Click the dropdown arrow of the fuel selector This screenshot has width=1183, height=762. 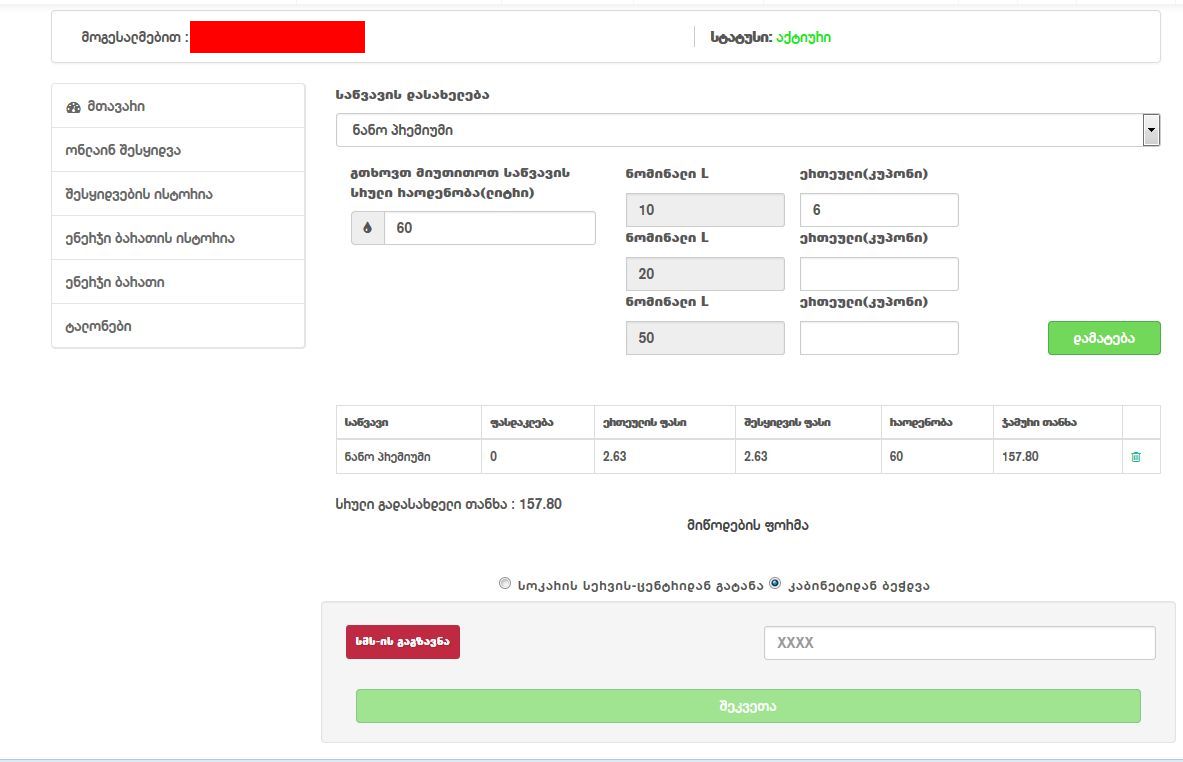click(1151, 130)
